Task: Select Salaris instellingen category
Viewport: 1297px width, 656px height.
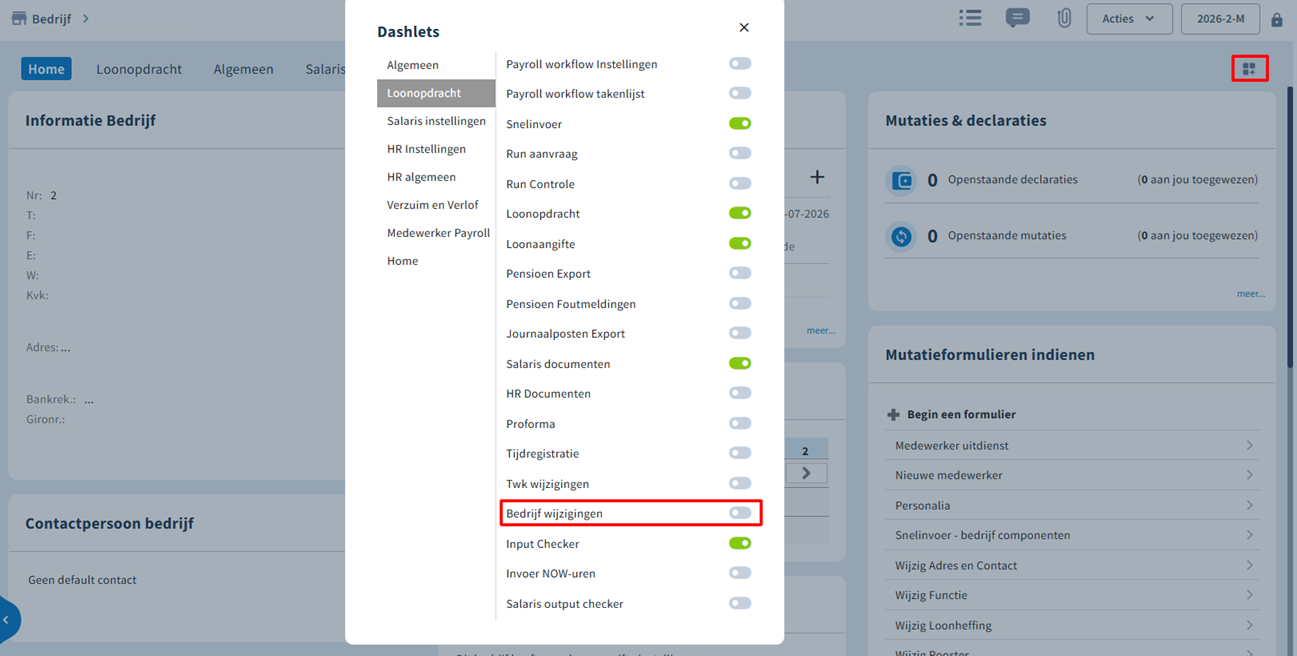Action: pyautogui.click(x=436, y=121)
